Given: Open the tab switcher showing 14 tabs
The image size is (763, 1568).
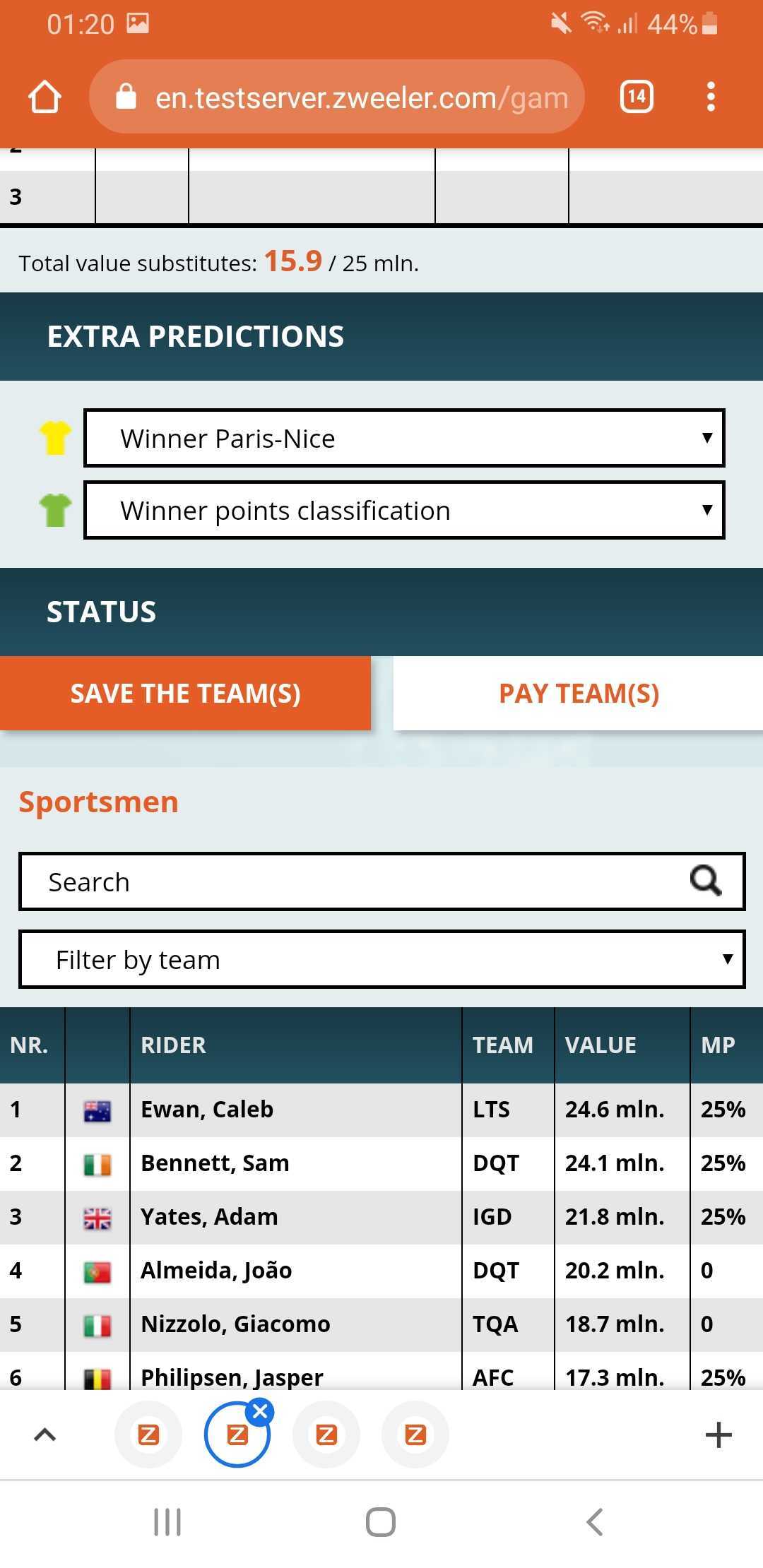Looking at the screenshot, I should pyautogui.click(x=637, y=97).
